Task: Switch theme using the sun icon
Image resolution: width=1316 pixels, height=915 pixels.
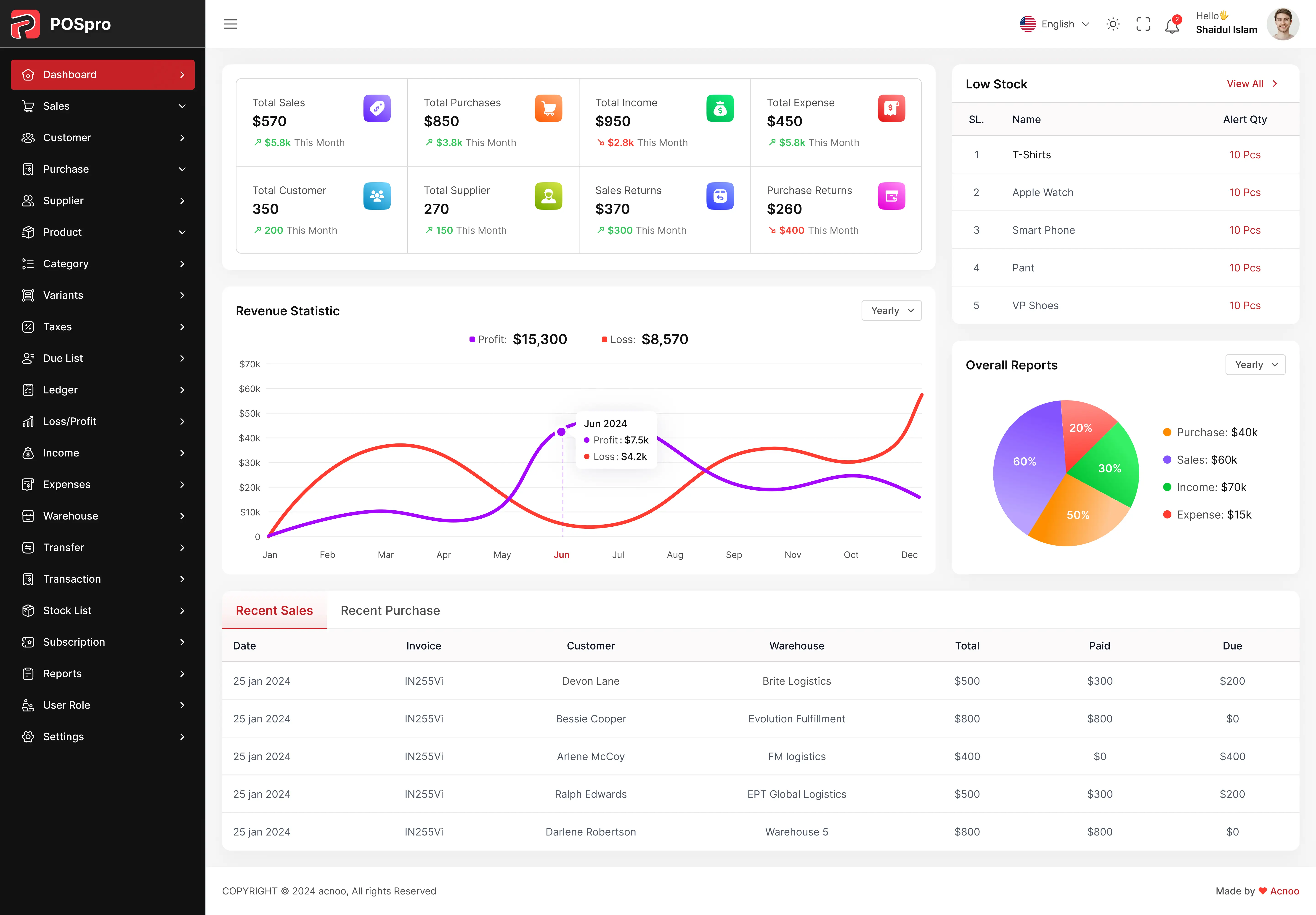Action: pos(1112,24)
